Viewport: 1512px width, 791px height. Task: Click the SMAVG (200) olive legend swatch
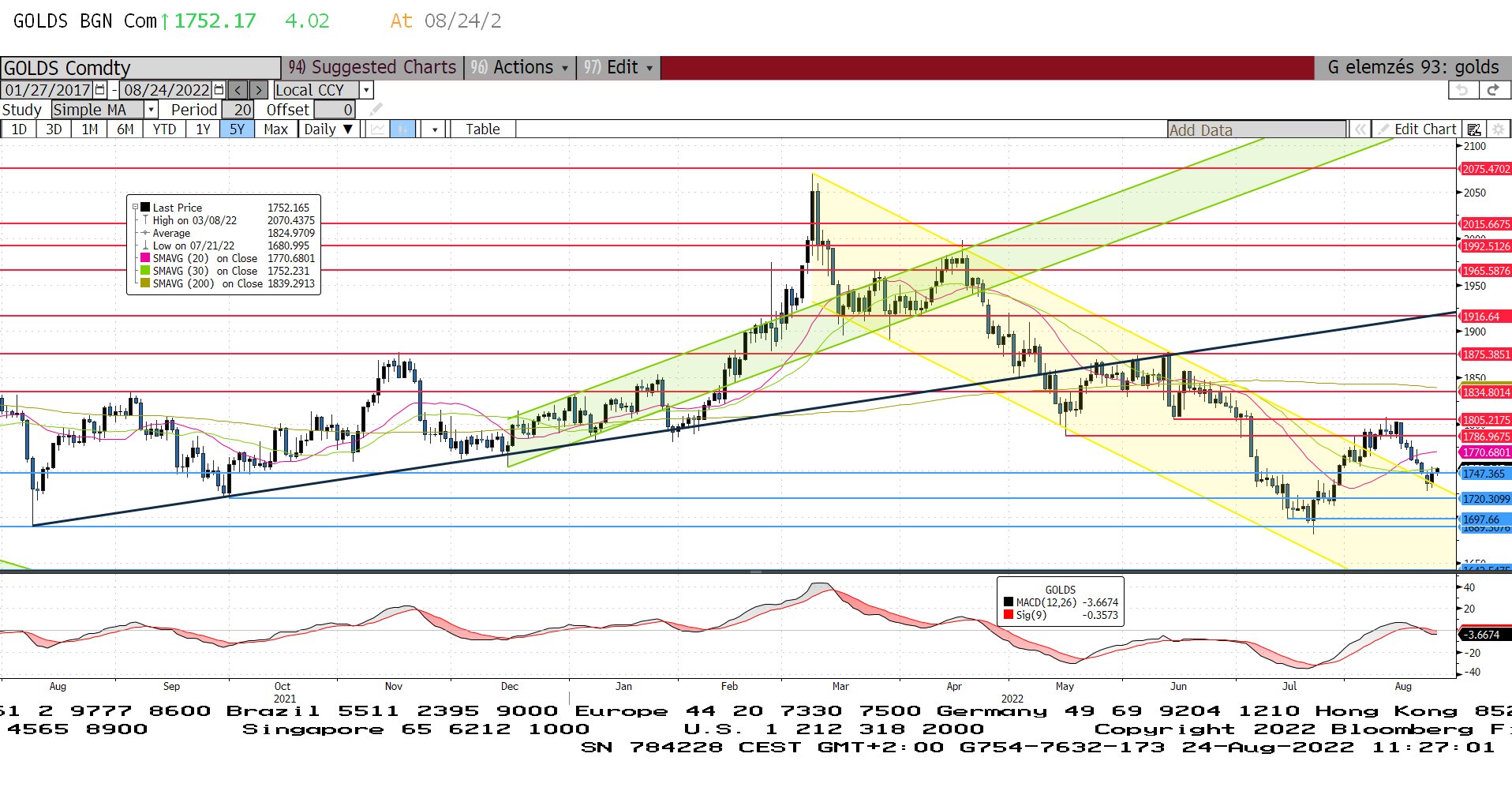[x=145, y=283]
